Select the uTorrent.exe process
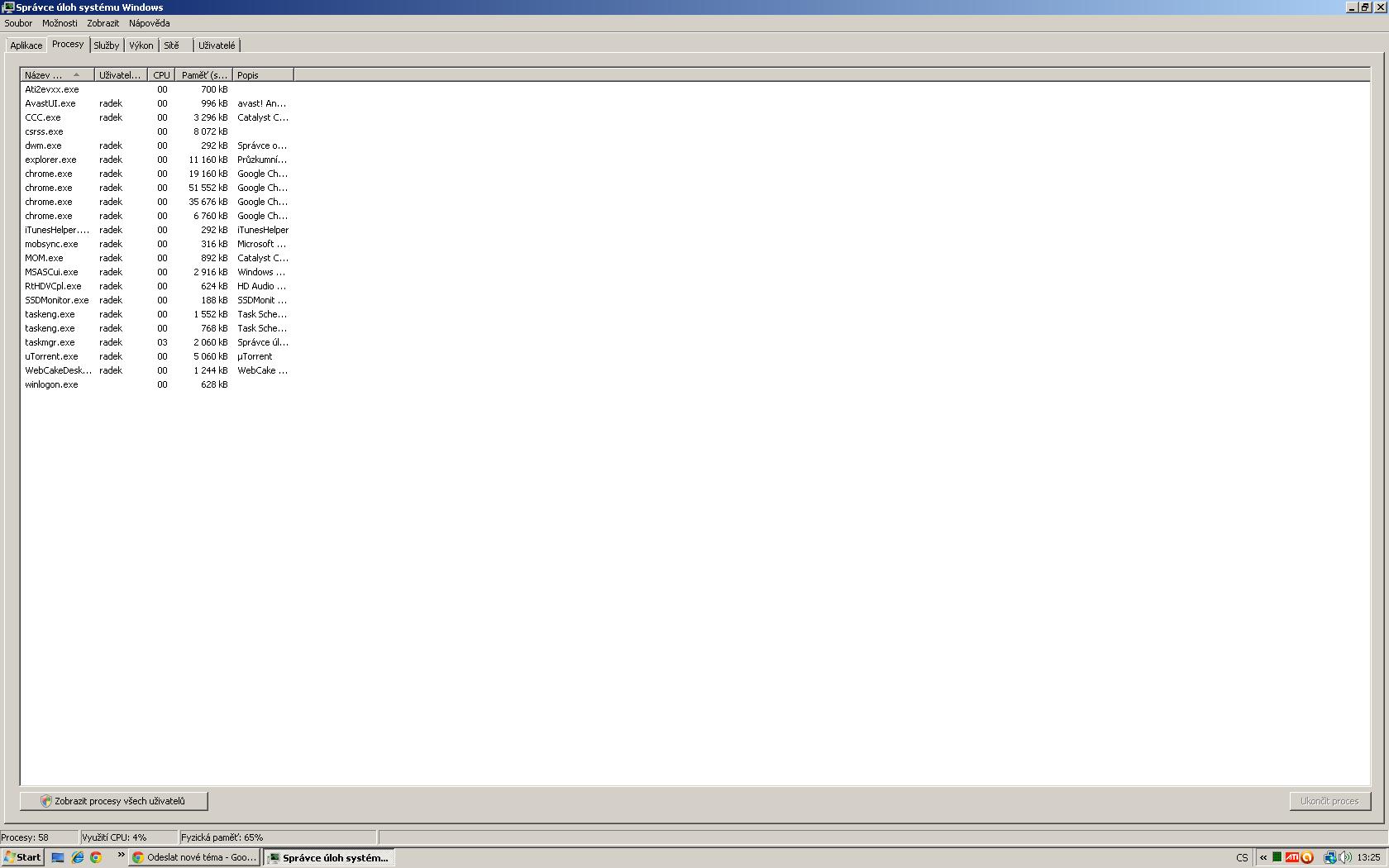The image size is (1389, 868). click(x=157, y=356)
